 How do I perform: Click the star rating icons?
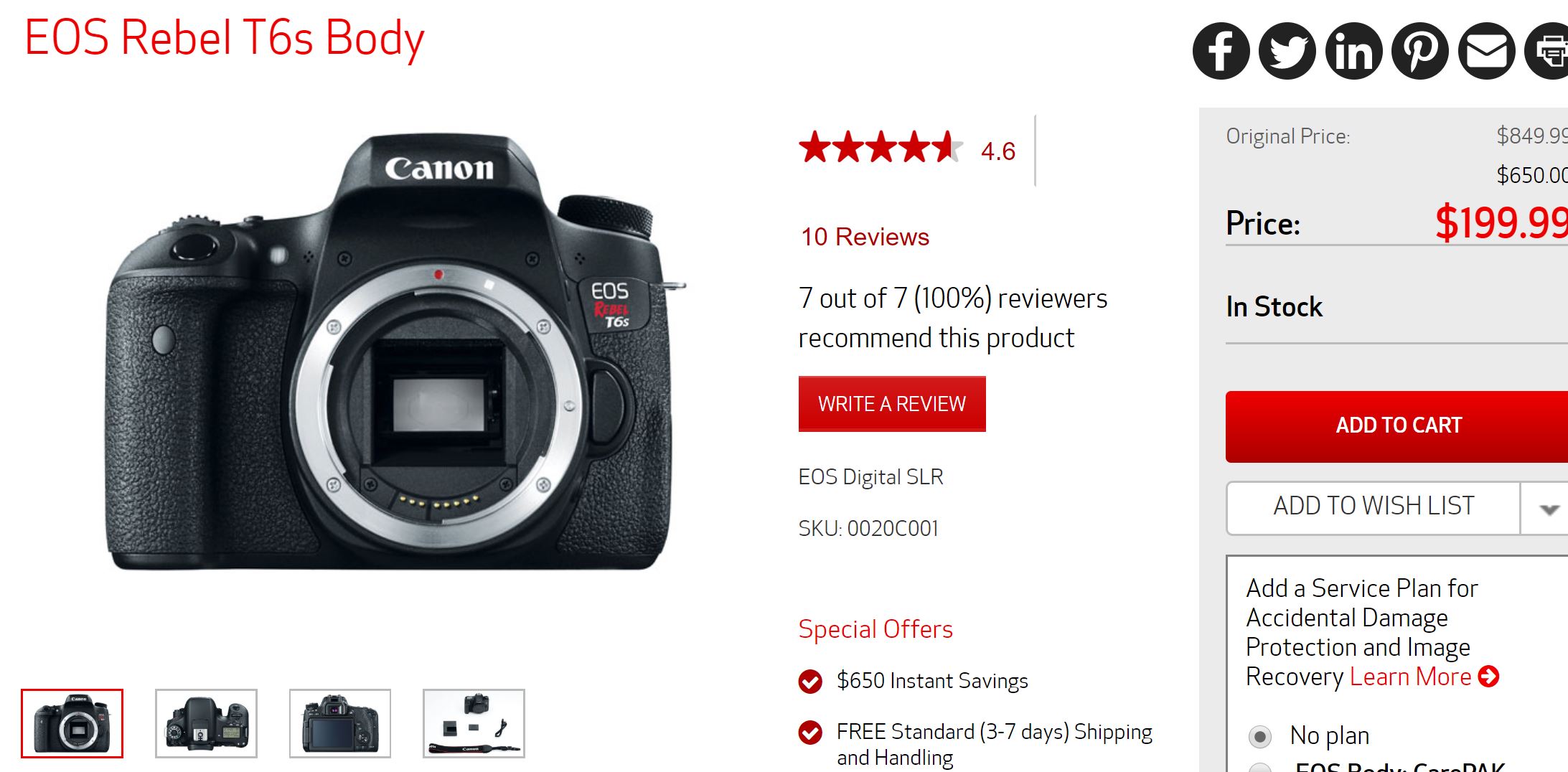coord(881,147)
